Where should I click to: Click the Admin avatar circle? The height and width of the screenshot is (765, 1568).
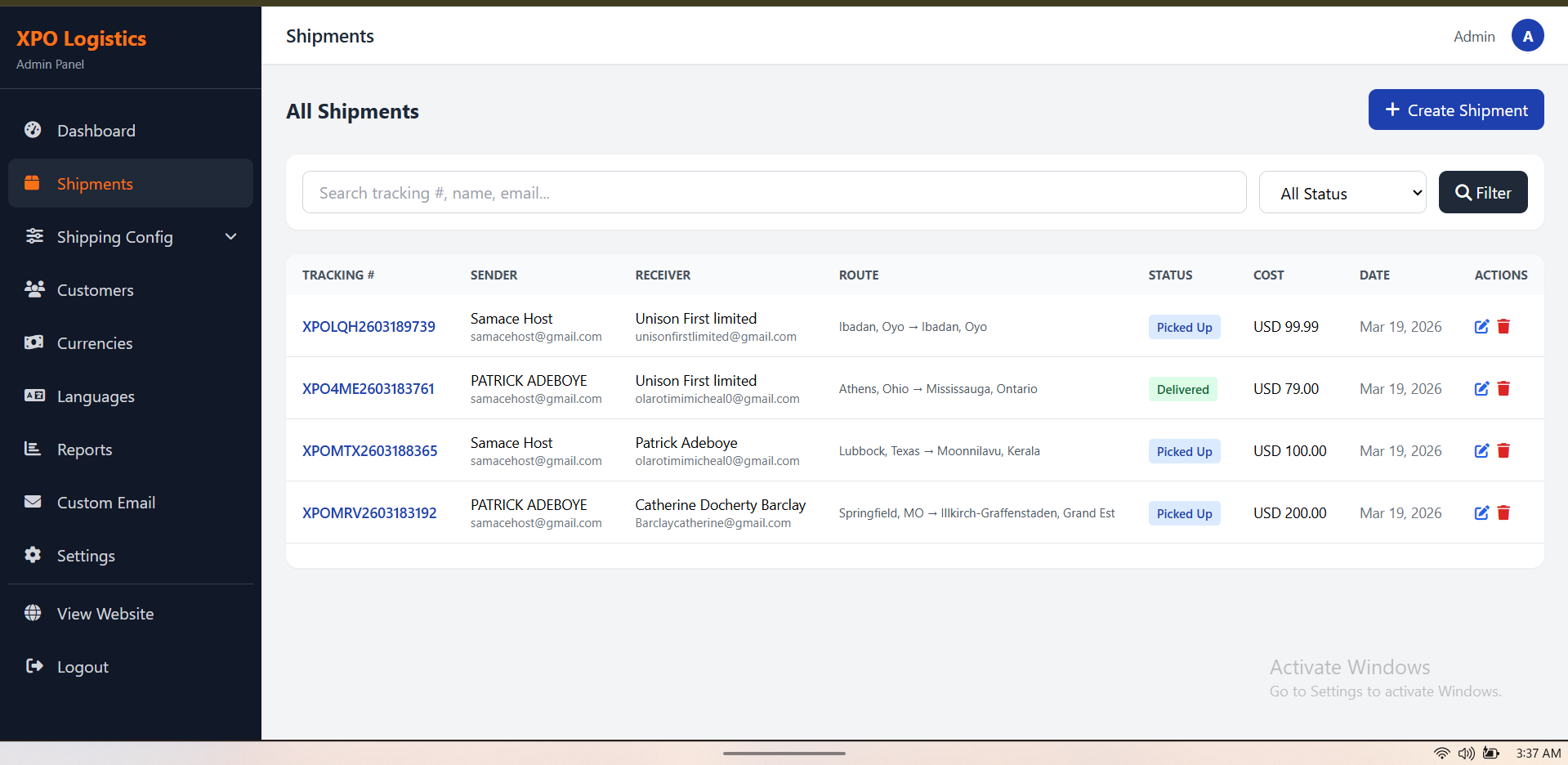1528,35
